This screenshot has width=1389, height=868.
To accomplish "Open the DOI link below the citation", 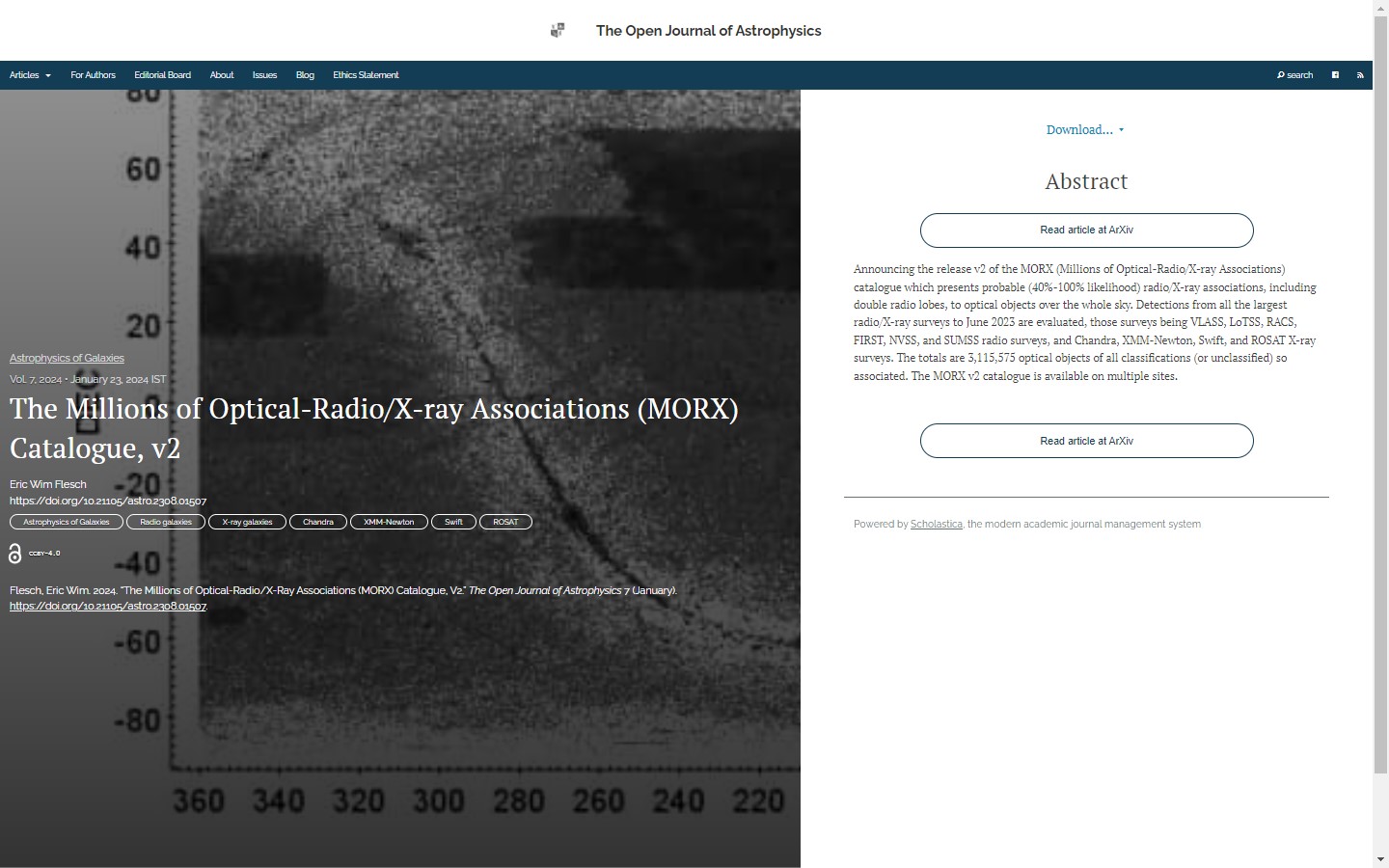I will [108, 607].
